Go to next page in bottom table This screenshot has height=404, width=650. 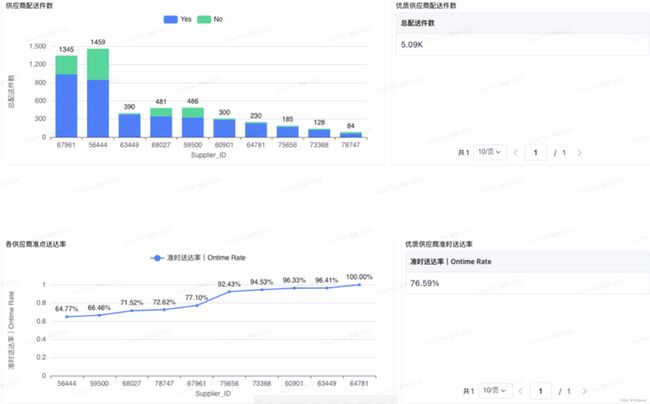[x=584, y=391]
